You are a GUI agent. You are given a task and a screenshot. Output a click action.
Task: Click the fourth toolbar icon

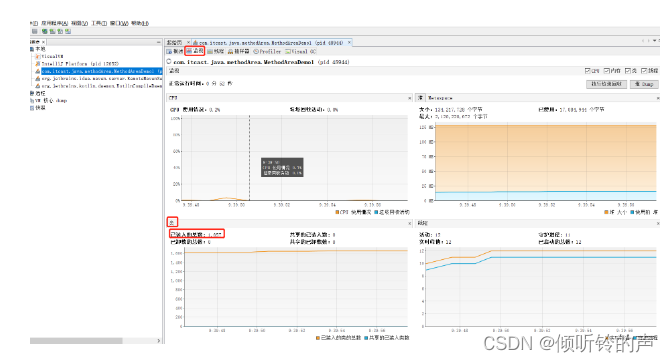tap(60, 31)
